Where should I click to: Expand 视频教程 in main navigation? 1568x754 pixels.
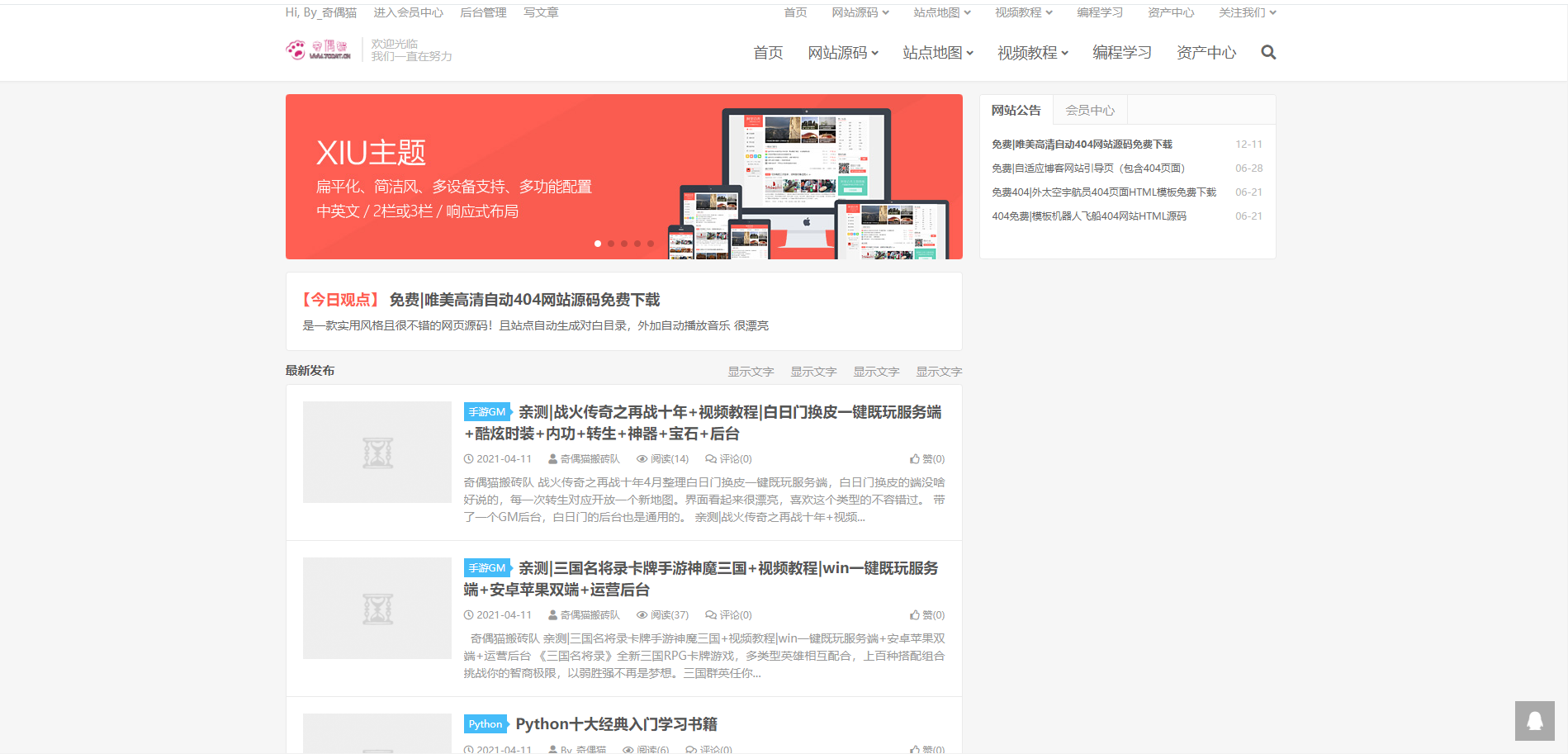pyautogui.click(x=1033, y=53)
